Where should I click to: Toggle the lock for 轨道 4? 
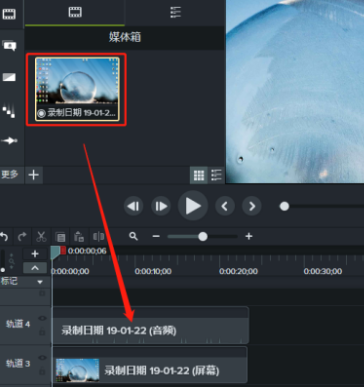pos(42,331)
